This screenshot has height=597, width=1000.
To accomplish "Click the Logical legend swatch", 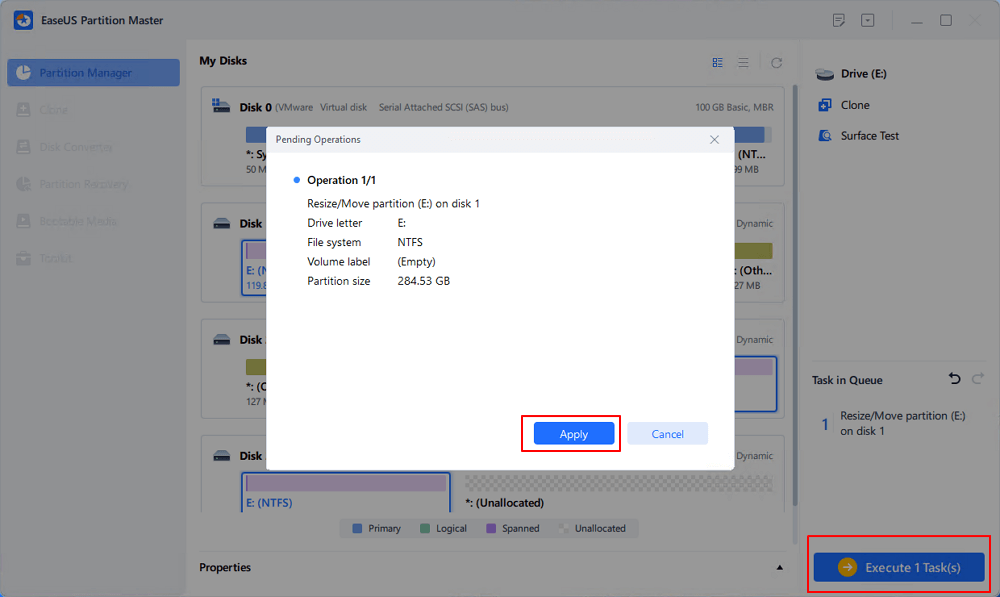I will coord(425,528).
